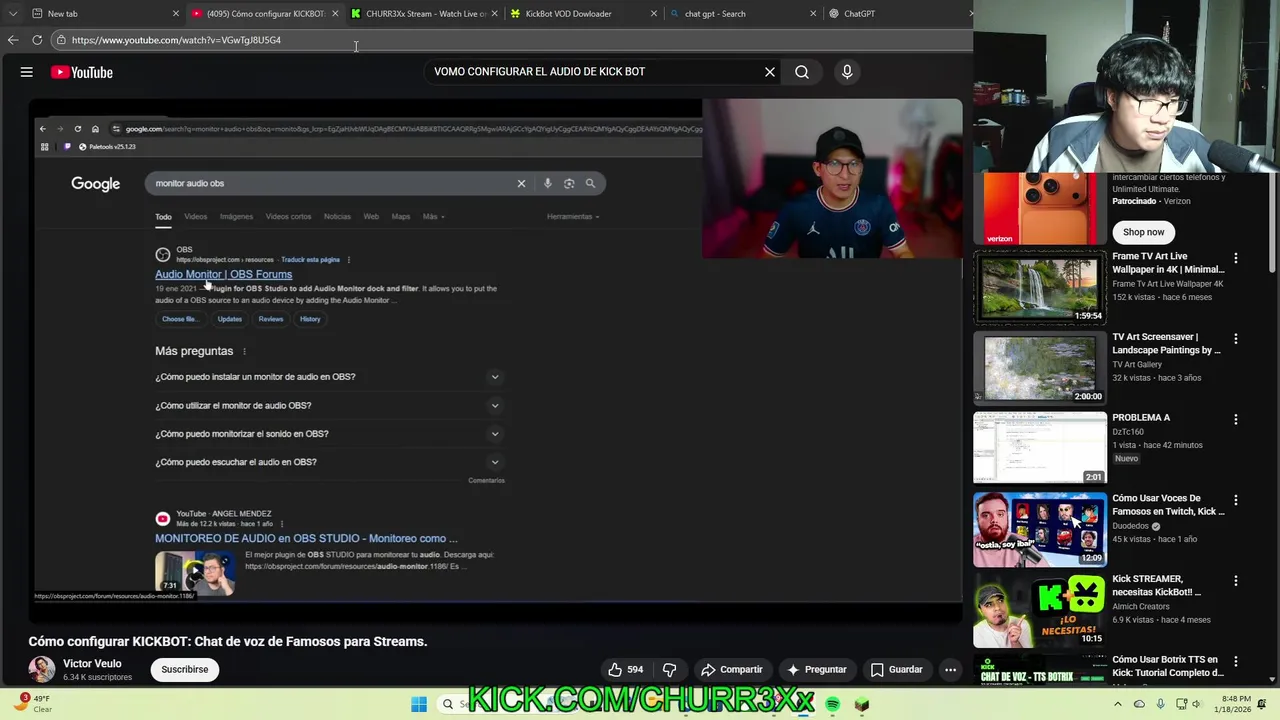This screenshot has height=720, width=1280.
Task: Close the chat gpt - Search tab
Action: 813,14
